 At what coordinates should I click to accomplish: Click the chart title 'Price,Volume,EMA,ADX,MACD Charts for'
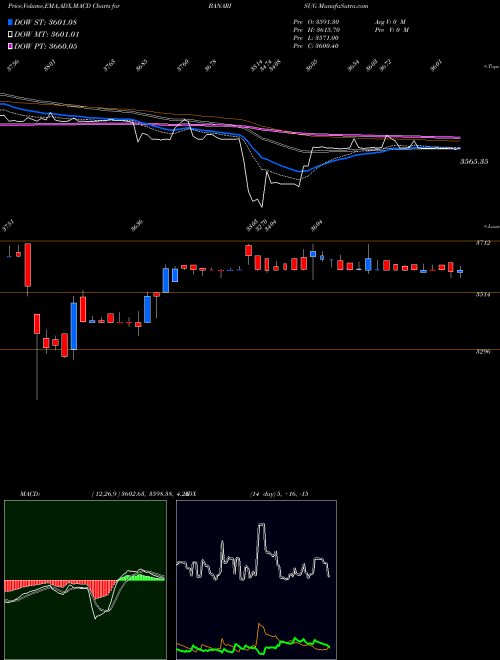point(64,6)
